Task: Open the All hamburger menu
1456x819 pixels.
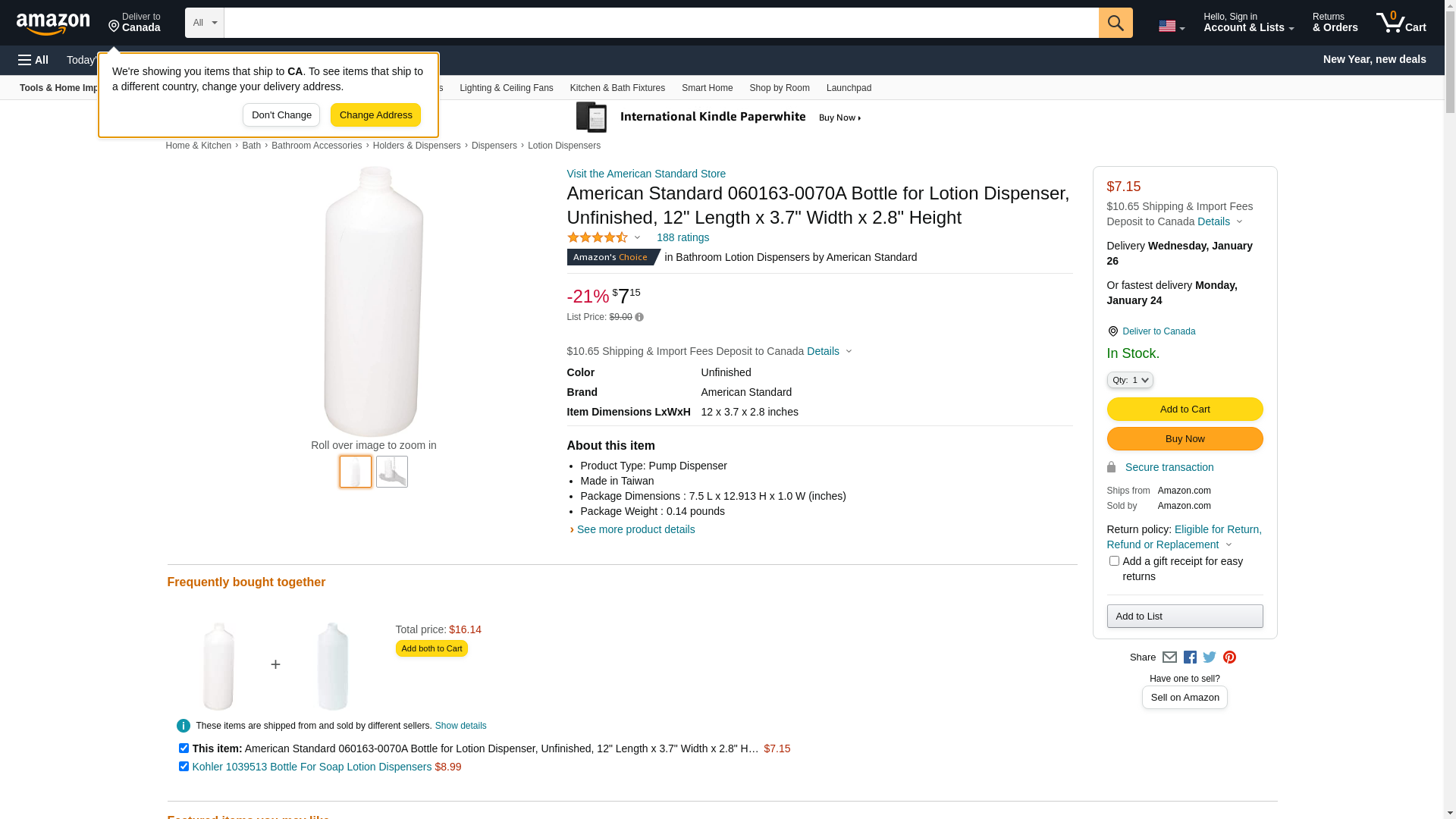Action: [x=33, y=60]
